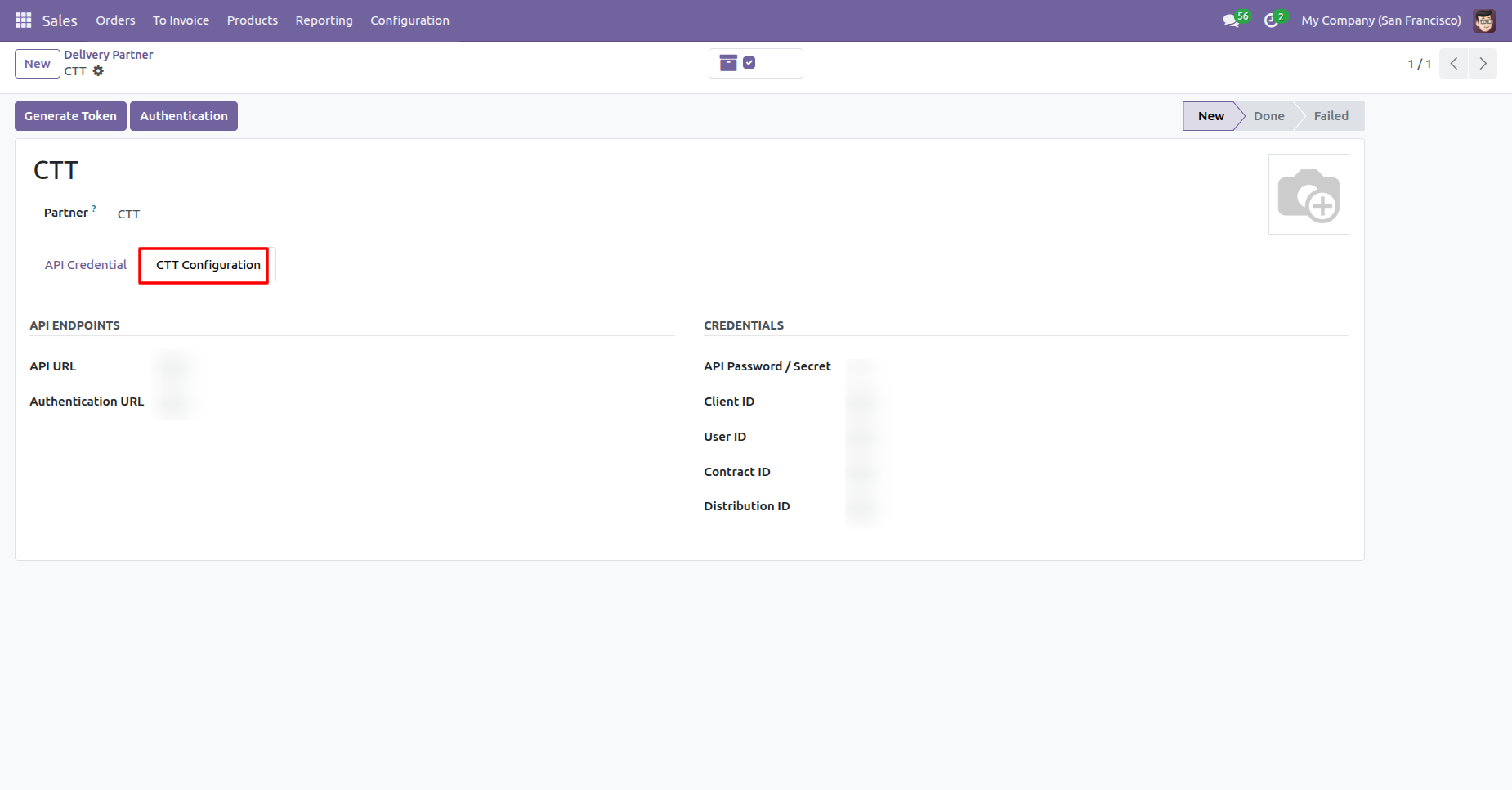Click the User ID label

coord(725,437)
